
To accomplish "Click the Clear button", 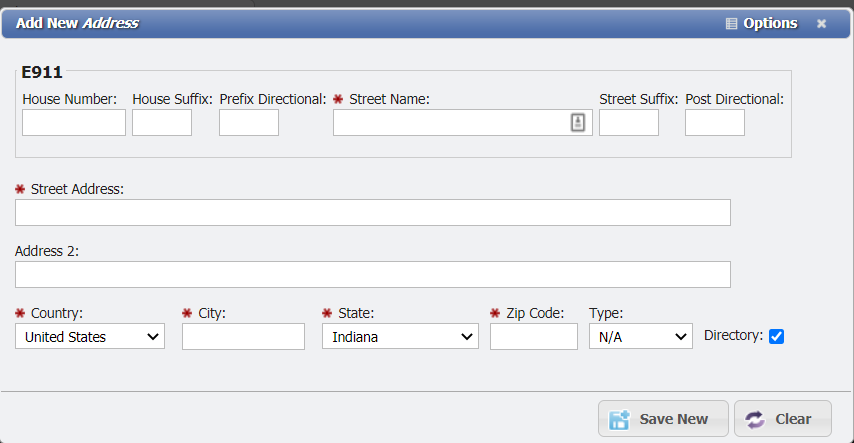I will tap(782, 419).
